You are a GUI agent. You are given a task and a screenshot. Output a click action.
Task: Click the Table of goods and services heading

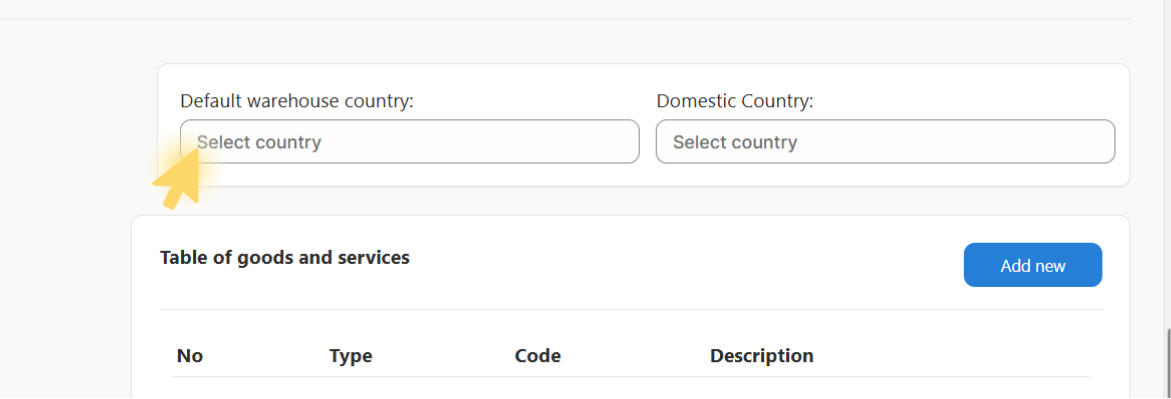(285, 258)
